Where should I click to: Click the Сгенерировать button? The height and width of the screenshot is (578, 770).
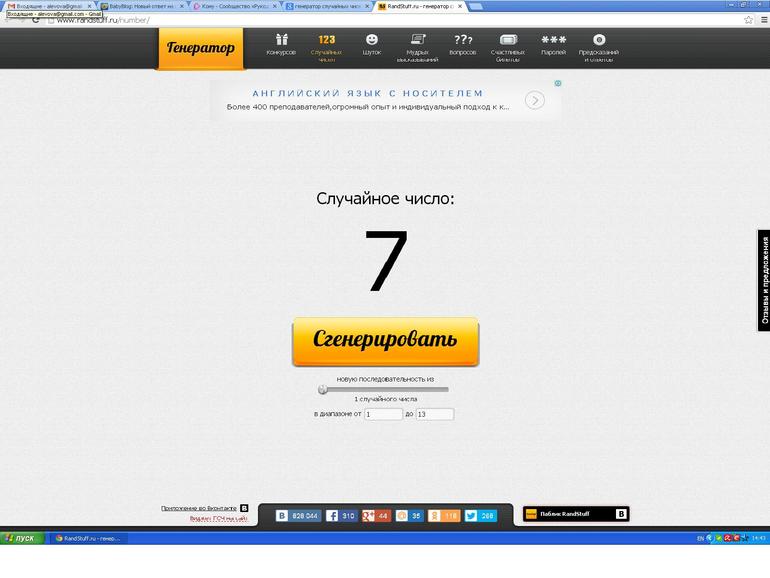[385, 341]
